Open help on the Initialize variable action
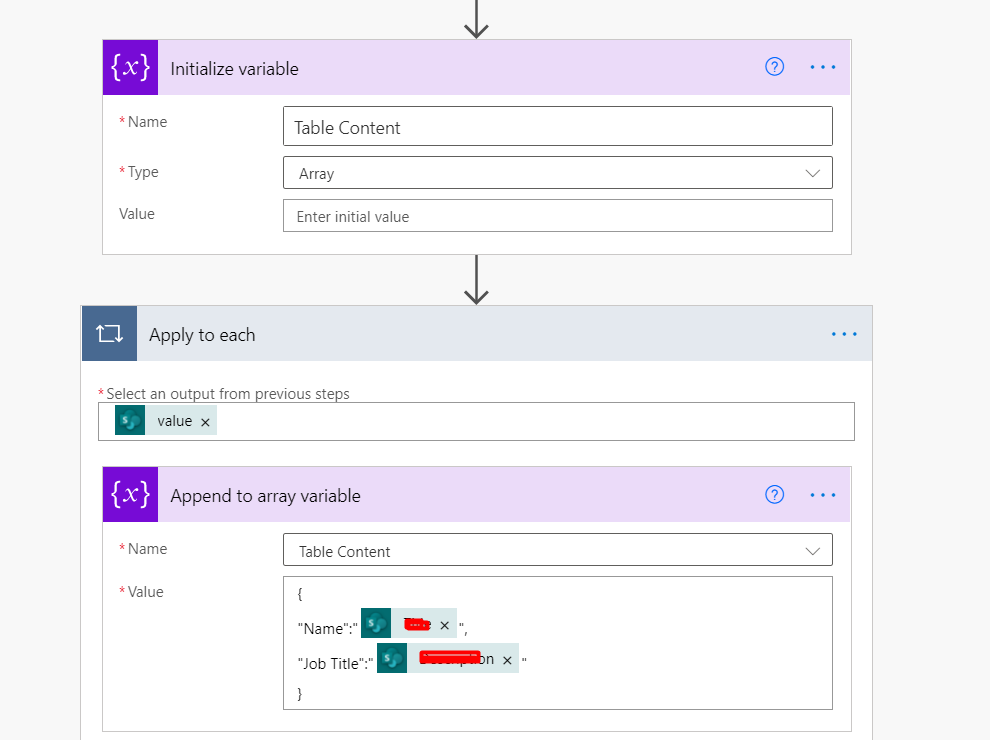 [x=774, y=67]
